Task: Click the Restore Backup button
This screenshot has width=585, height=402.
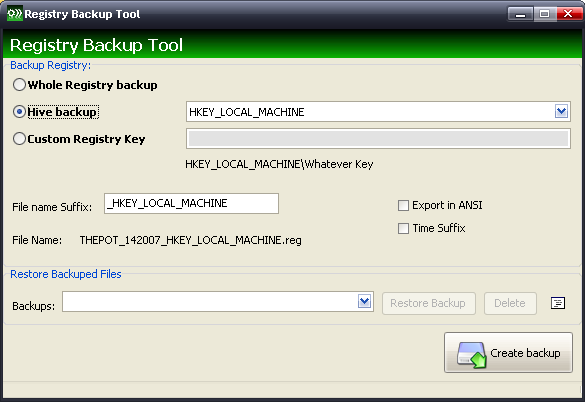Action: tap(429, 303)
